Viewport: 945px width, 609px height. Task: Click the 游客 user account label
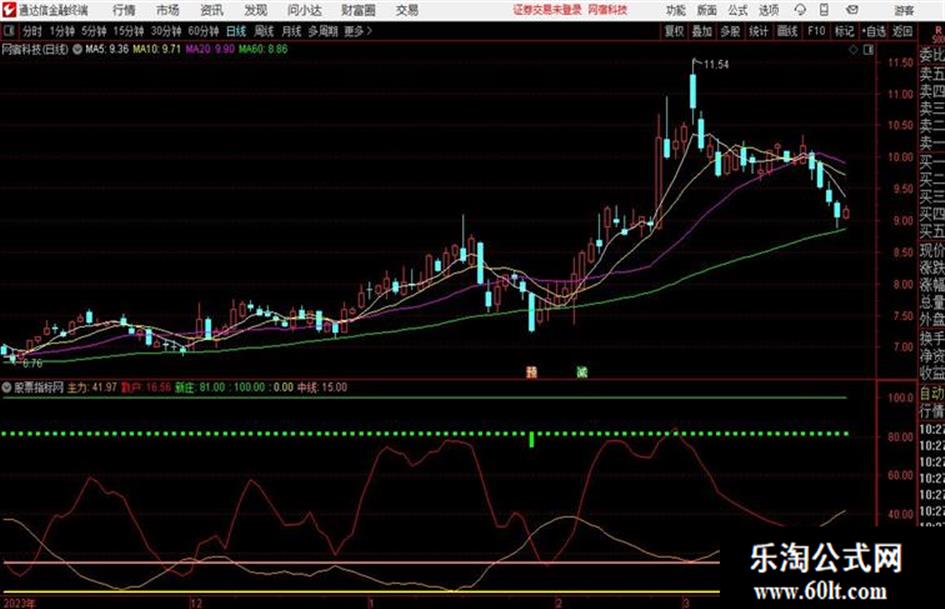903,10
